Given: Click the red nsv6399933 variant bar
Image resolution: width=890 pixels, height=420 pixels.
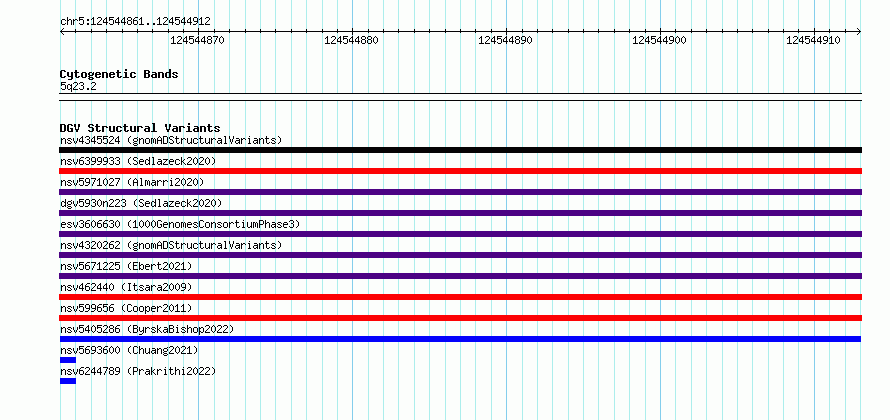Looking at the screenshot, I should click(x=460, y=171).
